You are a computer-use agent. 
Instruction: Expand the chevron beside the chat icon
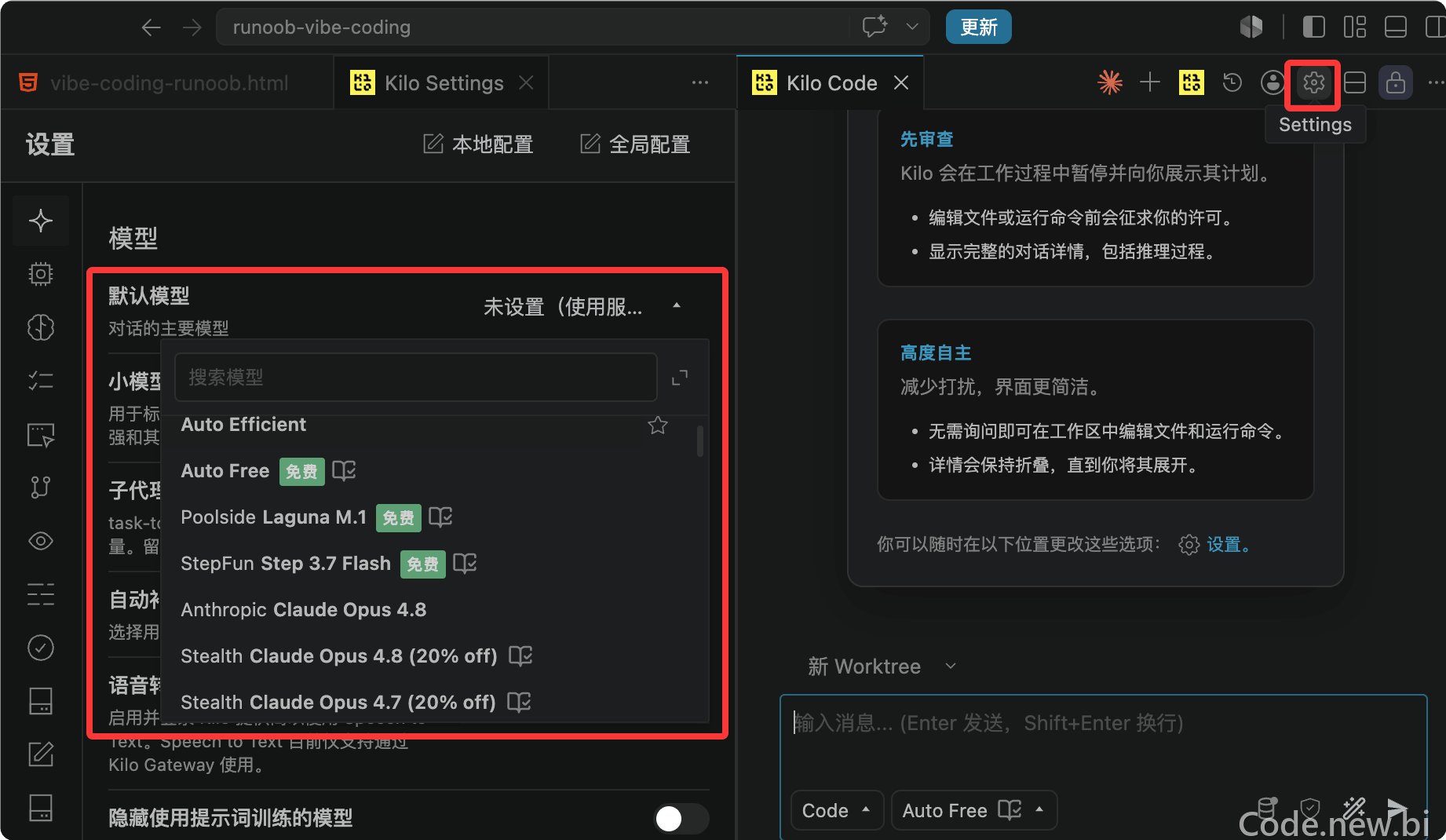912,27
